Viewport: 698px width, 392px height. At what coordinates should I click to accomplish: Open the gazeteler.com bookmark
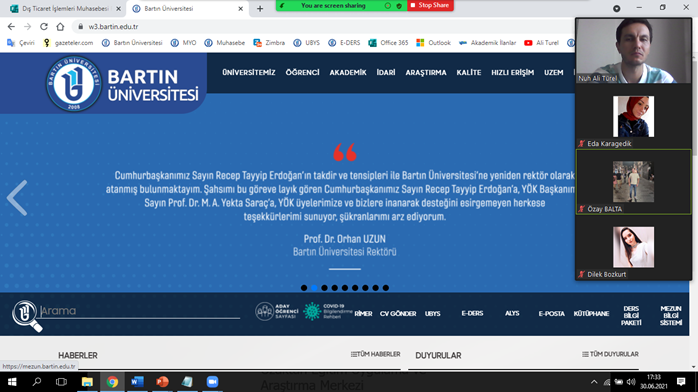69,43
